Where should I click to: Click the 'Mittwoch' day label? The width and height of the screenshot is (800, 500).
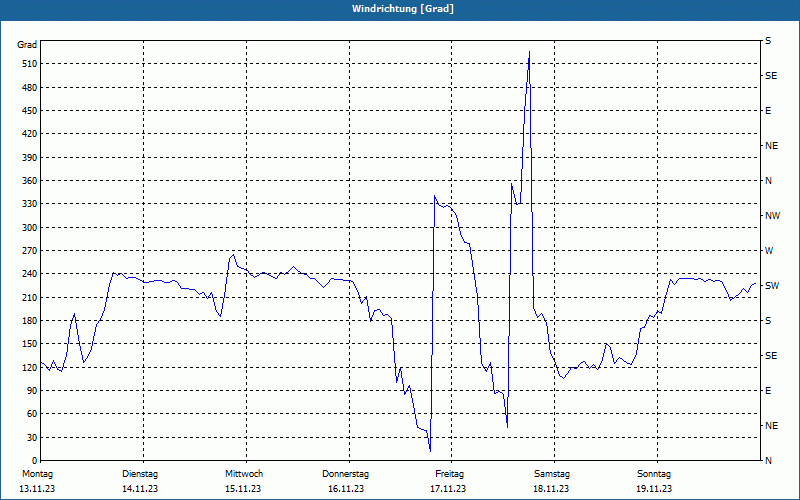[x=244, y=474]
